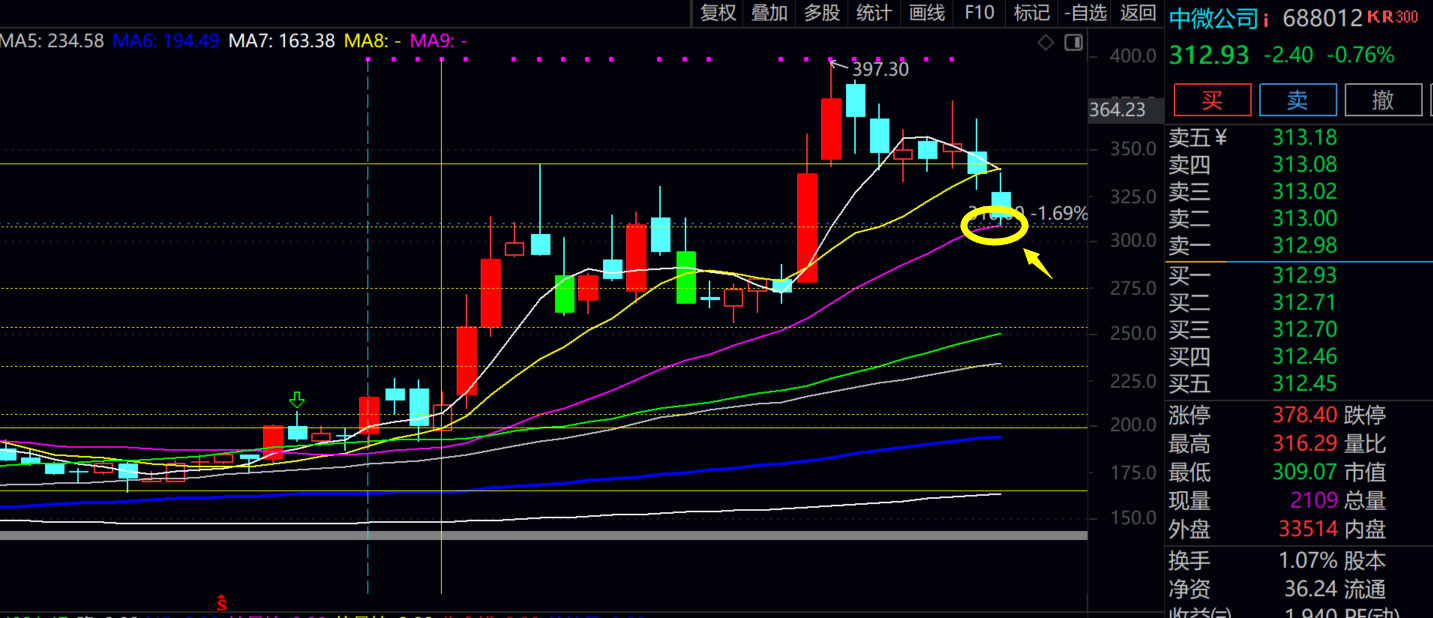Click the yellow ellipse annotation on chart
Viewport: 1433px width, 618px height.
(x=994, y=224)
